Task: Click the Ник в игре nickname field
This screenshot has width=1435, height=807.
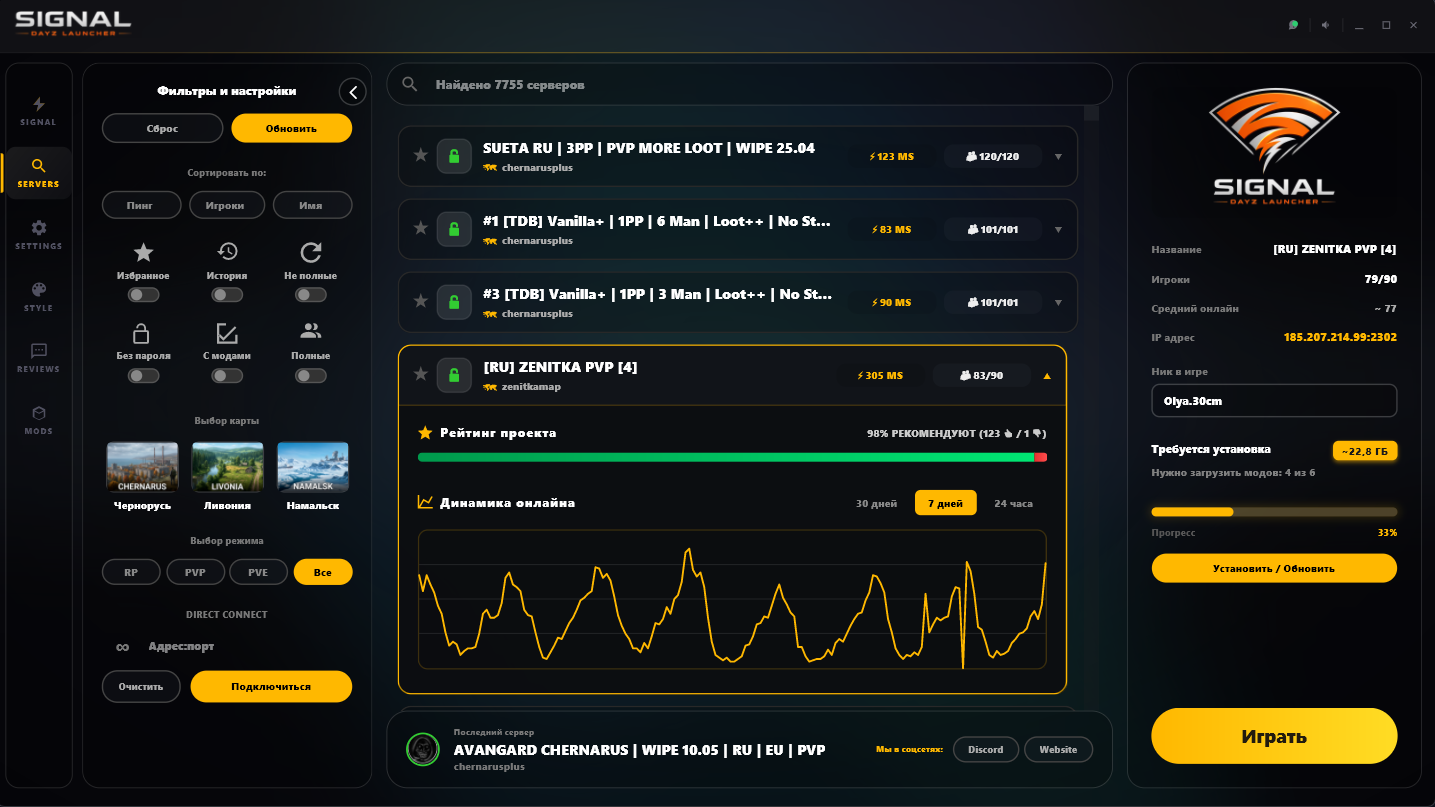Action: click(x=1274, y=401)
